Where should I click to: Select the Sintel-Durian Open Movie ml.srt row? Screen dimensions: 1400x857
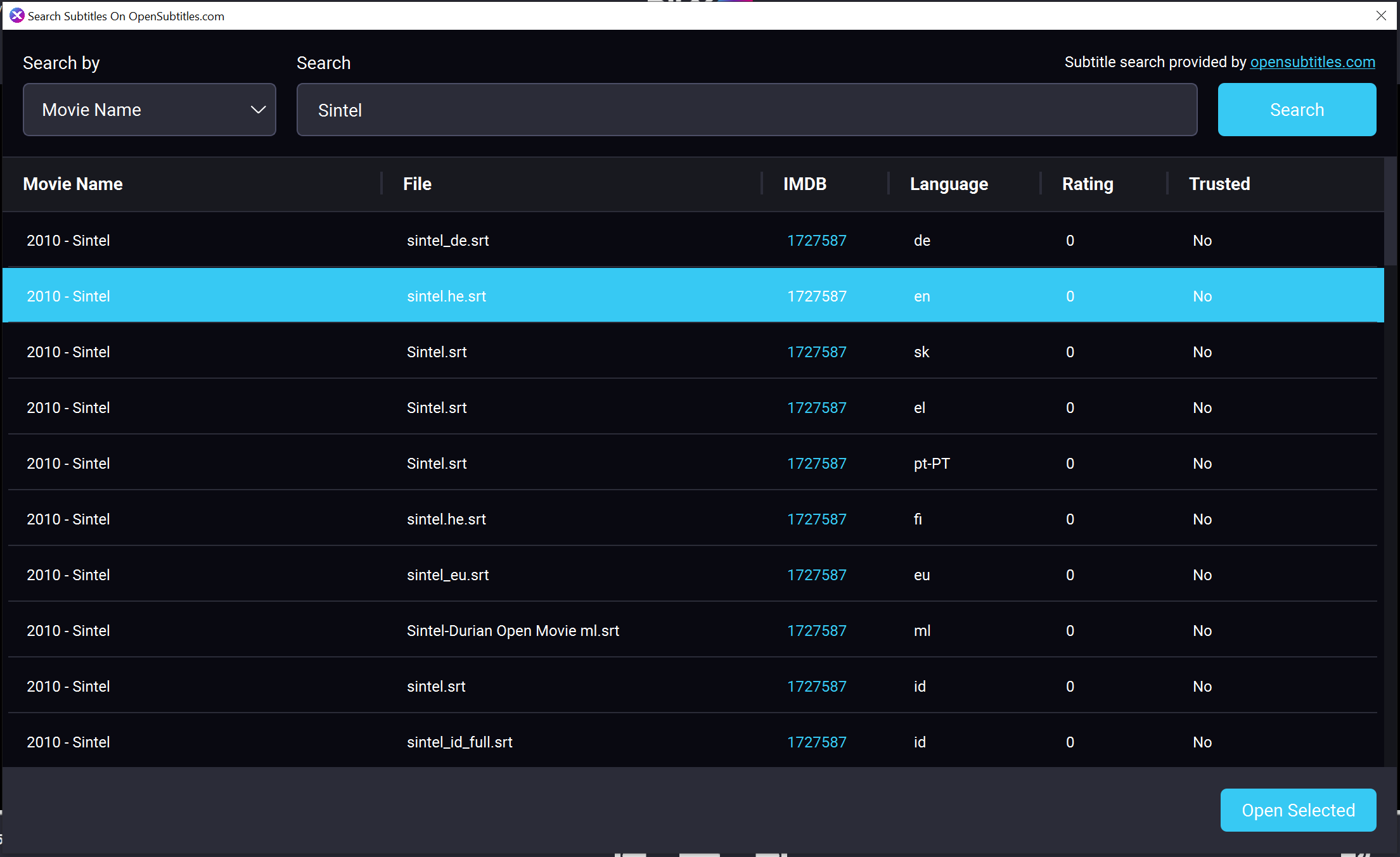512,631
